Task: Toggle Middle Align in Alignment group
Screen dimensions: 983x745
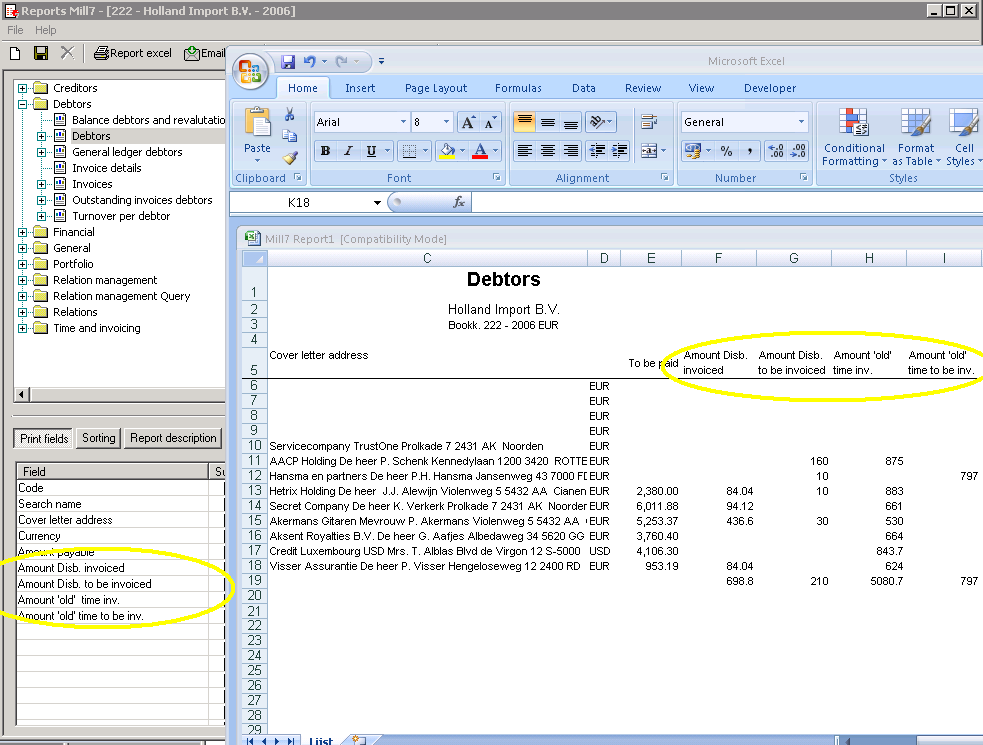Action: click(547, 122)
